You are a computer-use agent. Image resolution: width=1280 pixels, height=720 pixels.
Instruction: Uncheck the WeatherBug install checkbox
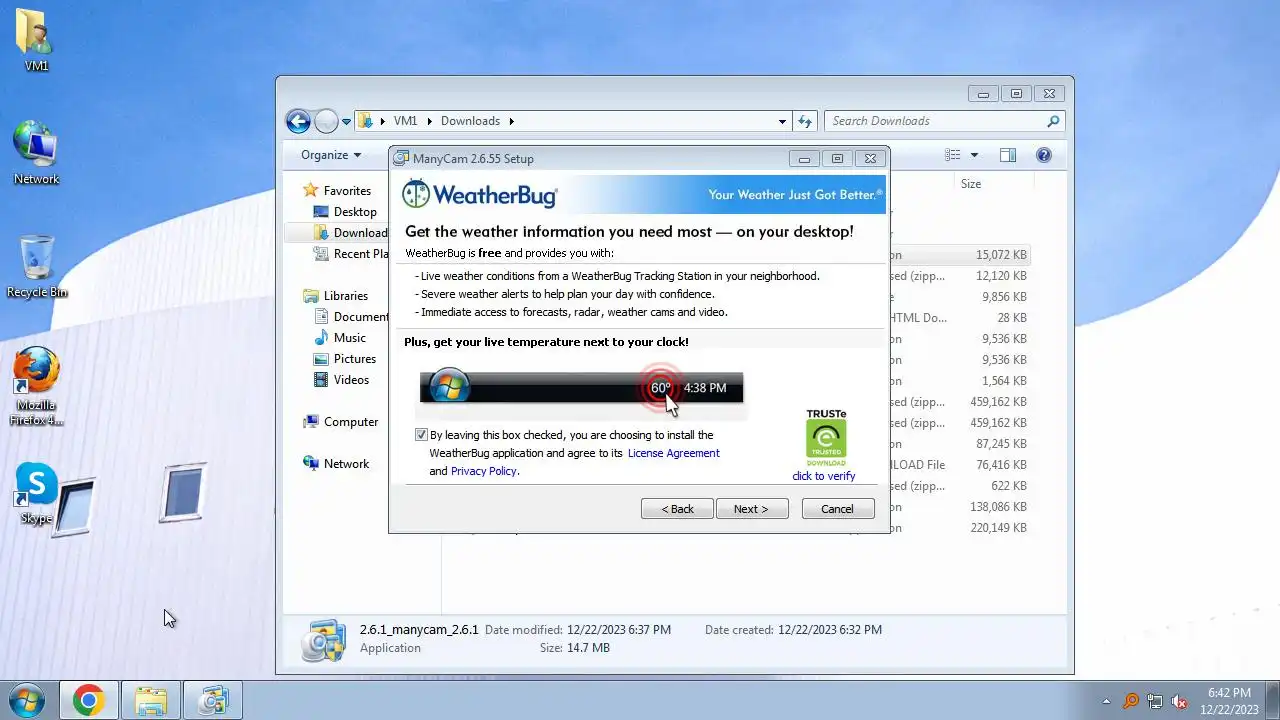[x=421, y=435]
